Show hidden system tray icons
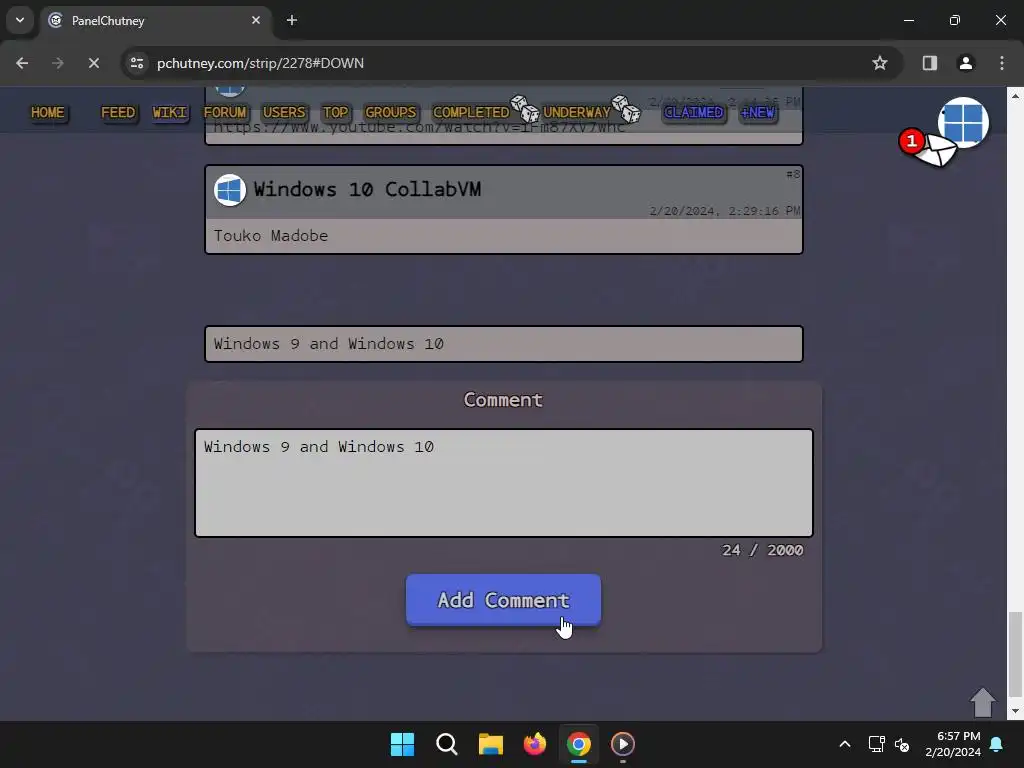Screen dimensions: 1024x768 click(x=844, y=744)
